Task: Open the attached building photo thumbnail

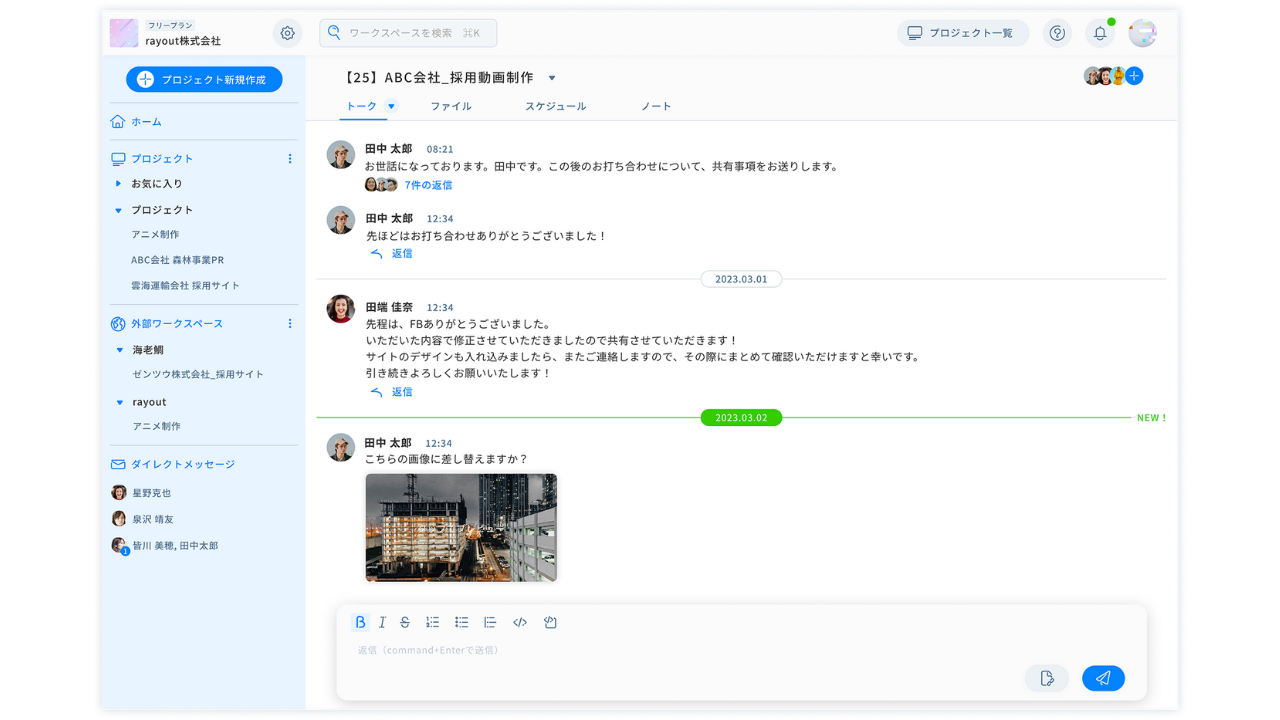Action: coord(461,527)
